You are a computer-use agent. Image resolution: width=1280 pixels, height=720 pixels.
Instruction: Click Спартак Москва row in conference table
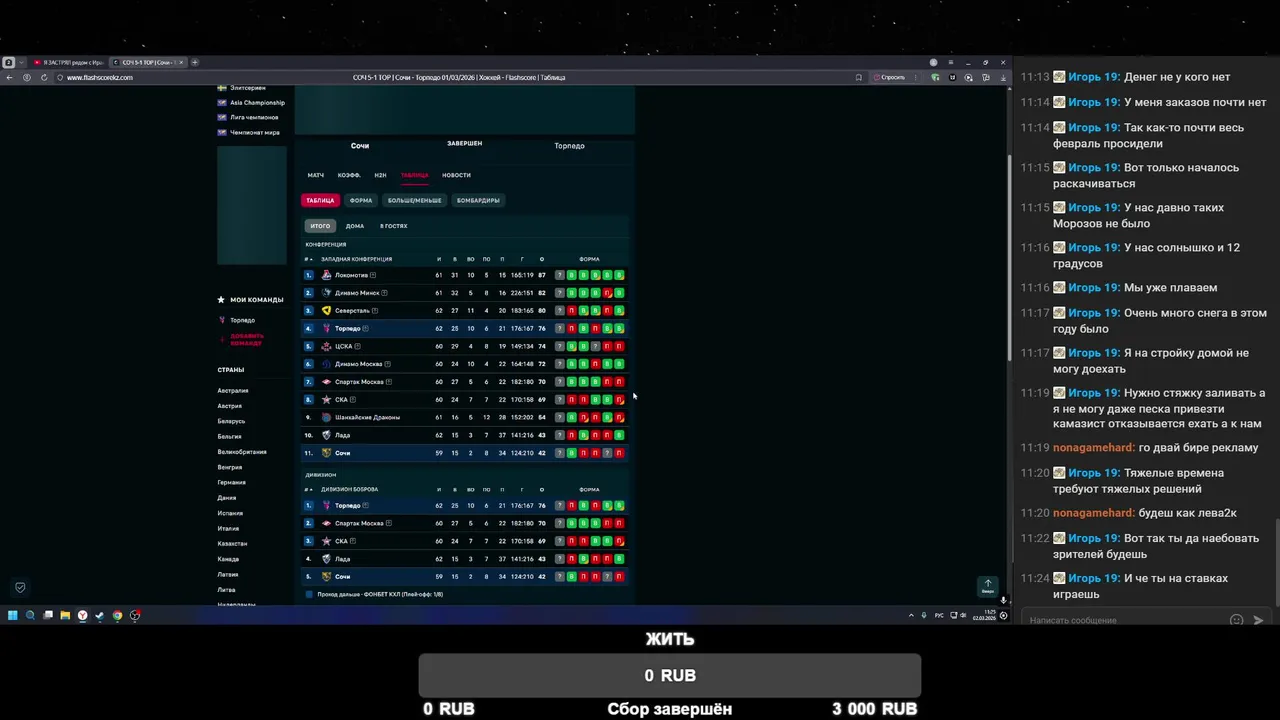click(x=465, y=382)
